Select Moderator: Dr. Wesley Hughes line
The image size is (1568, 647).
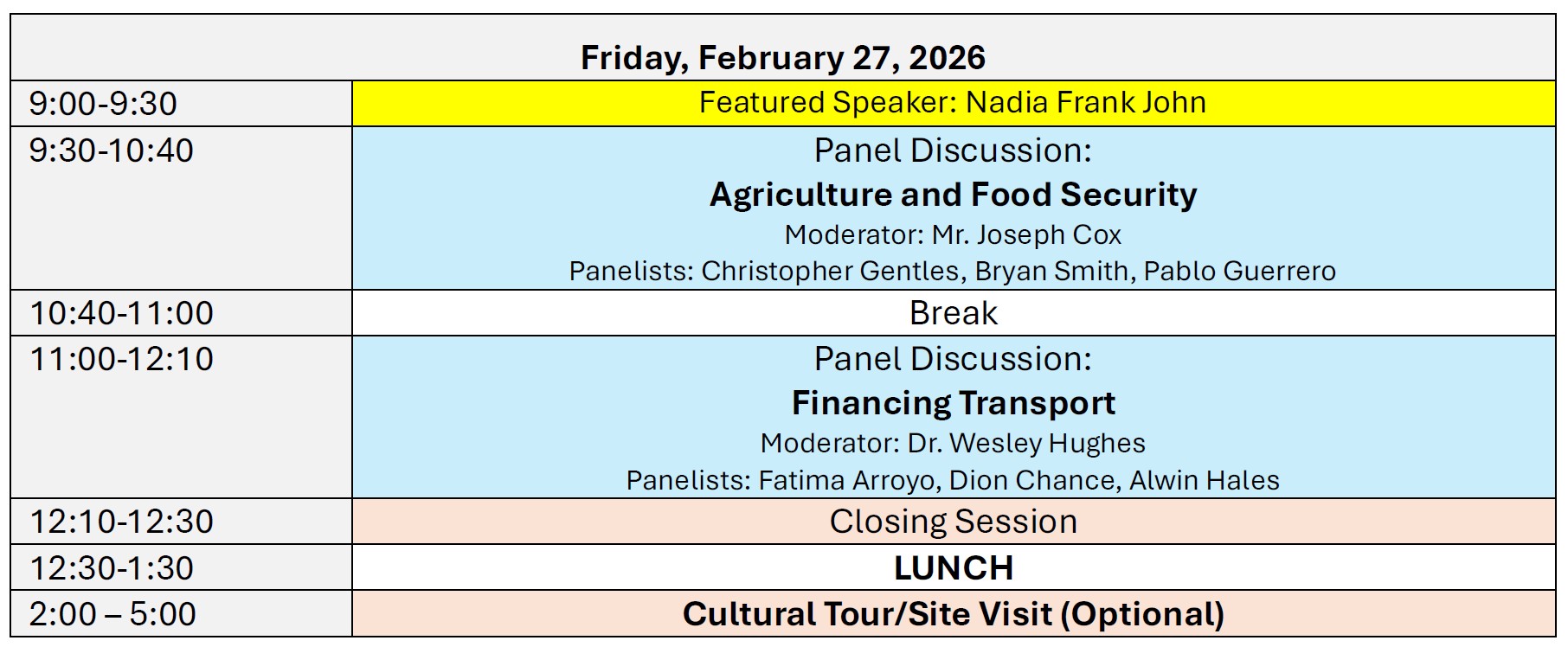(953, 444)
